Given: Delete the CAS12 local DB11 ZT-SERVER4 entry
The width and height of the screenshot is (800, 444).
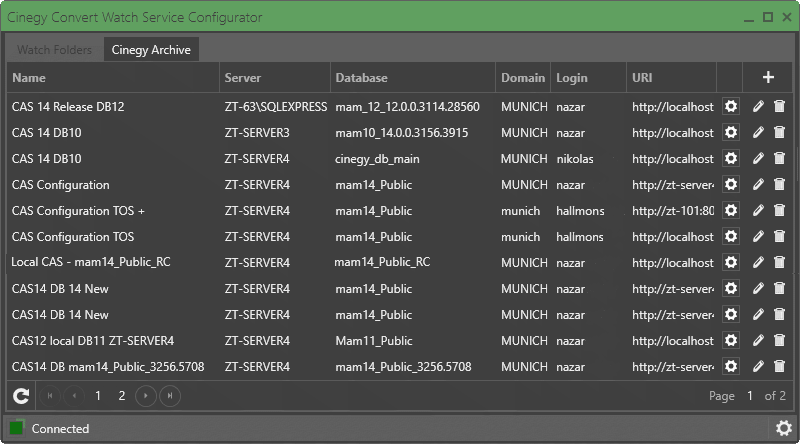Looking at the screenshot, I should coord(779,340).
